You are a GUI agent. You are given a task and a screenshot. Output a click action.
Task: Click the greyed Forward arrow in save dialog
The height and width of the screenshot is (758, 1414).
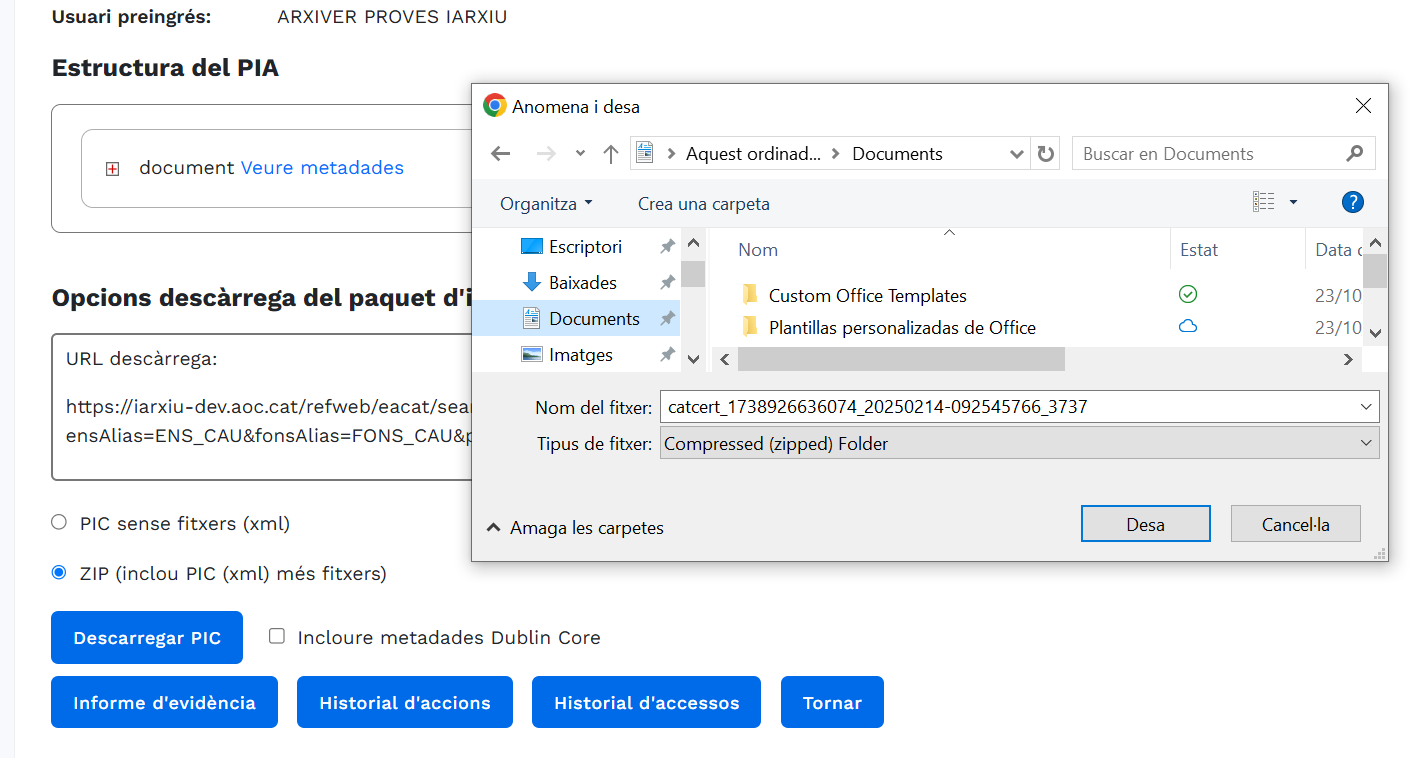point(546,154)
